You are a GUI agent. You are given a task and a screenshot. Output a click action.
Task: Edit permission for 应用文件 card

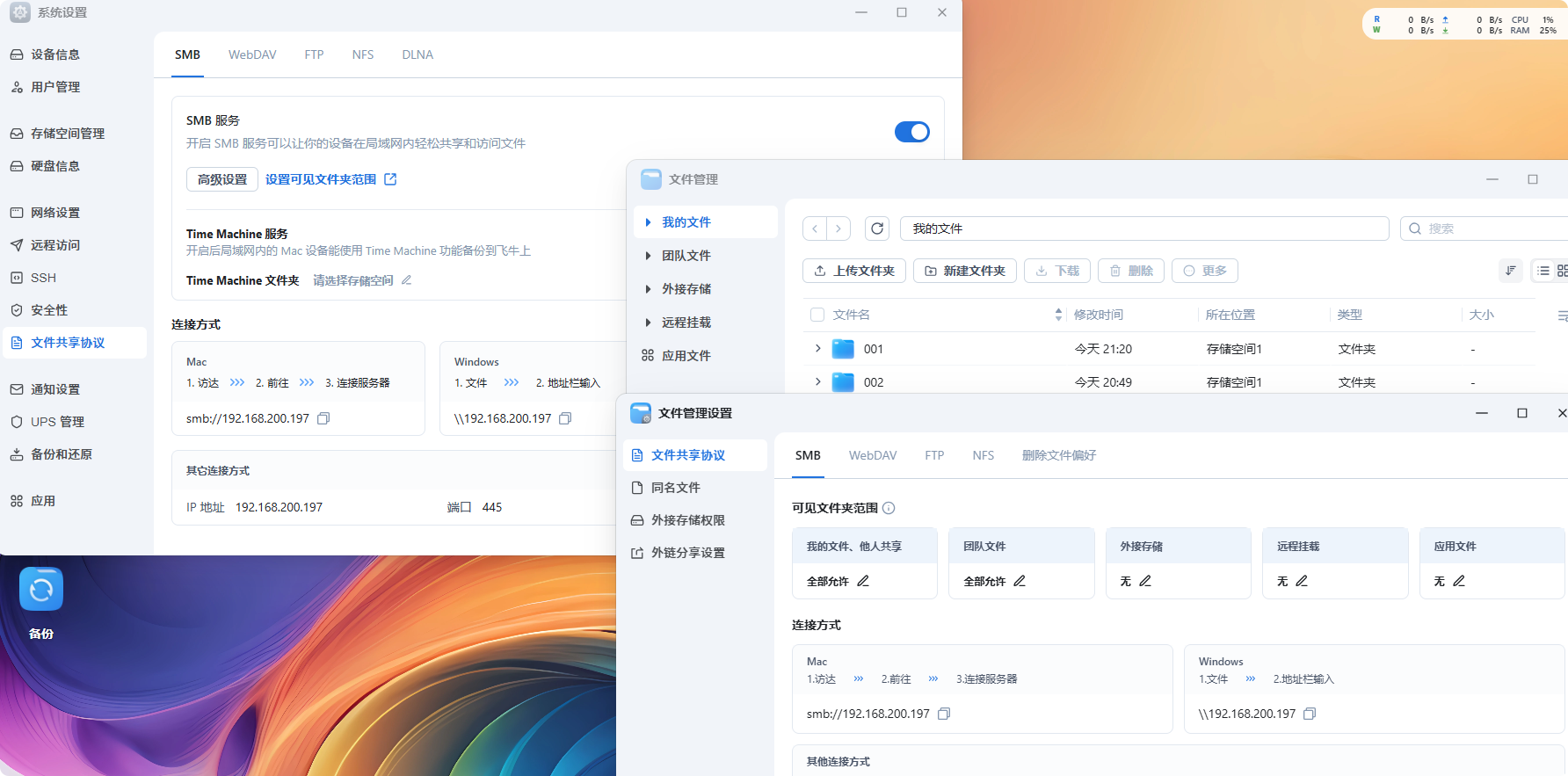click(x=1459, y=581)
